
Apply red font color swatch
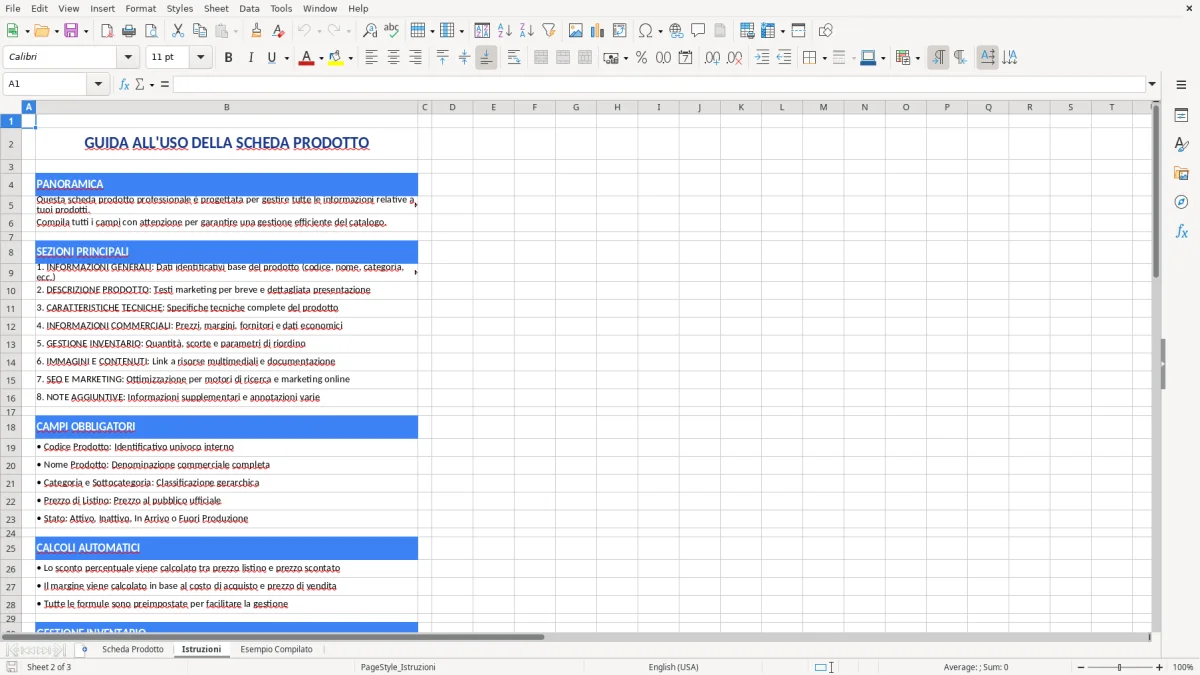tap(305, 58)
